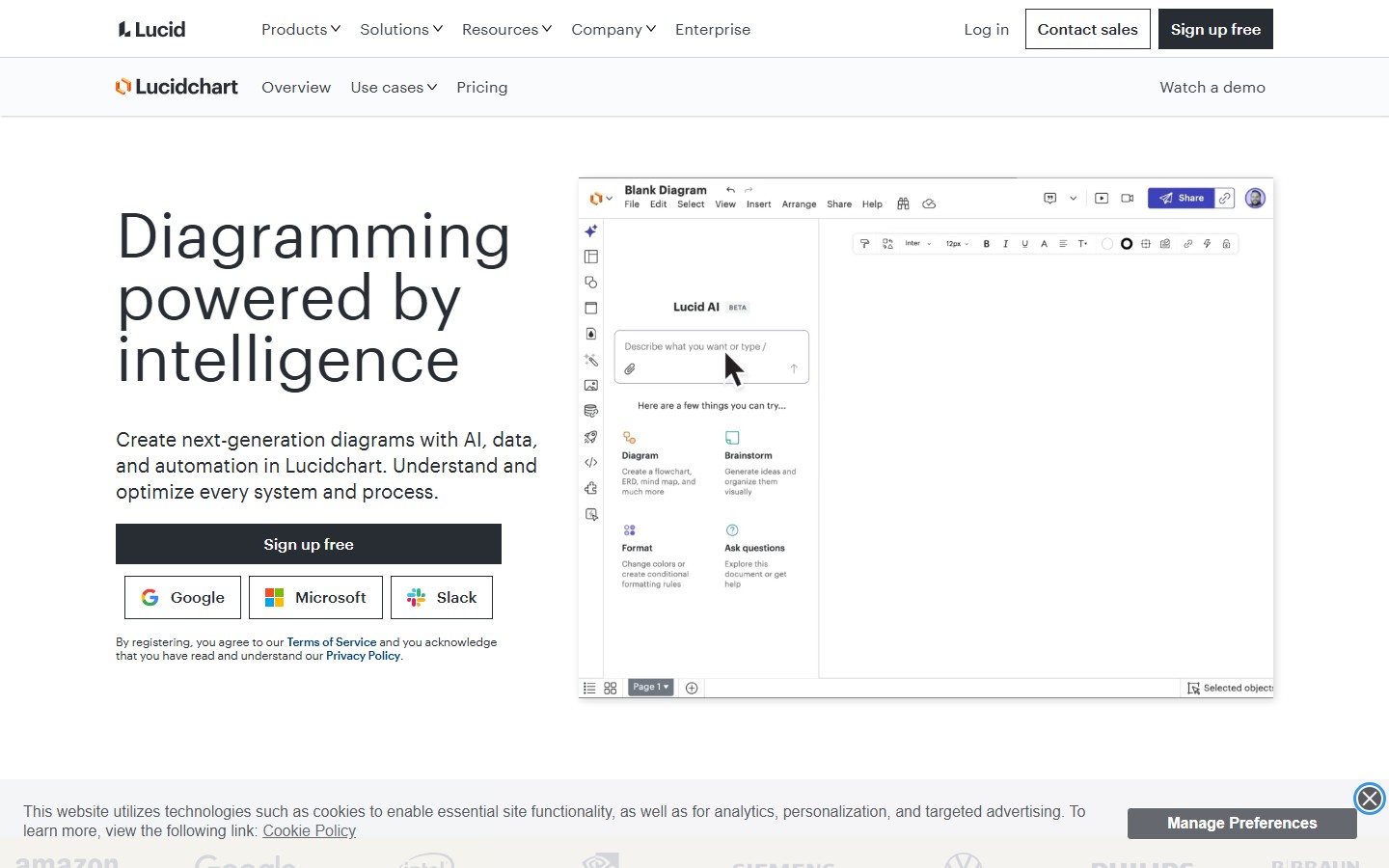This screenshot has width=1389, height=868.
Task: Open the code embed icon in sidebar
Action: coord(591,463)
